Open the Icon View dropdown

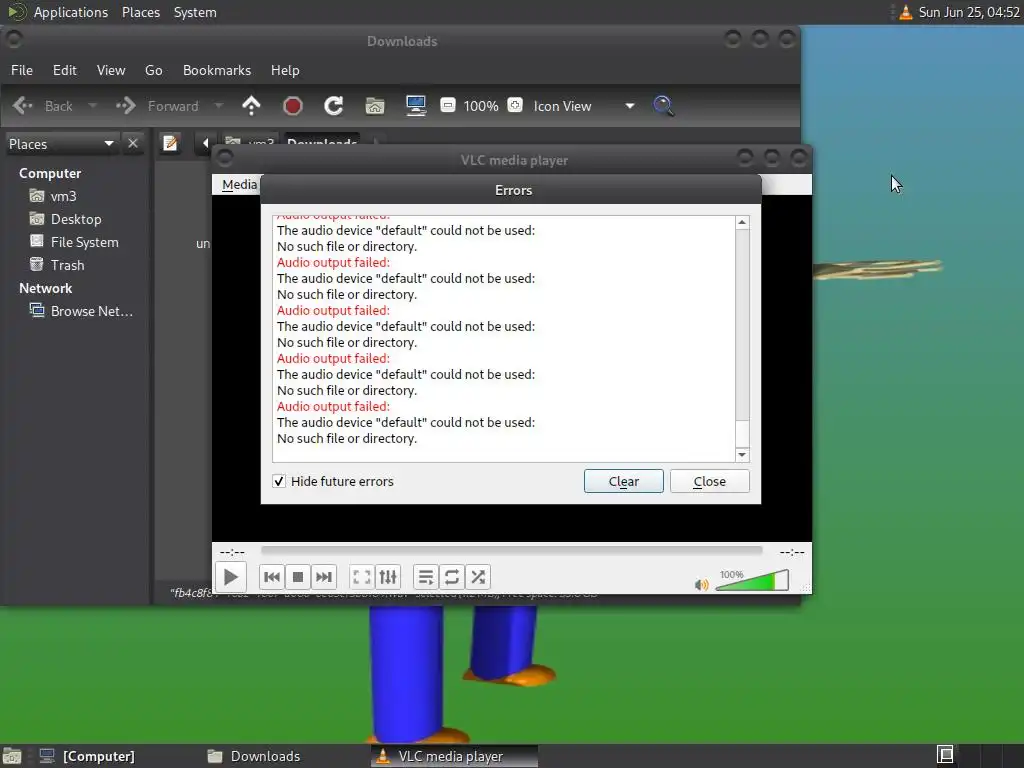point(584,106)
